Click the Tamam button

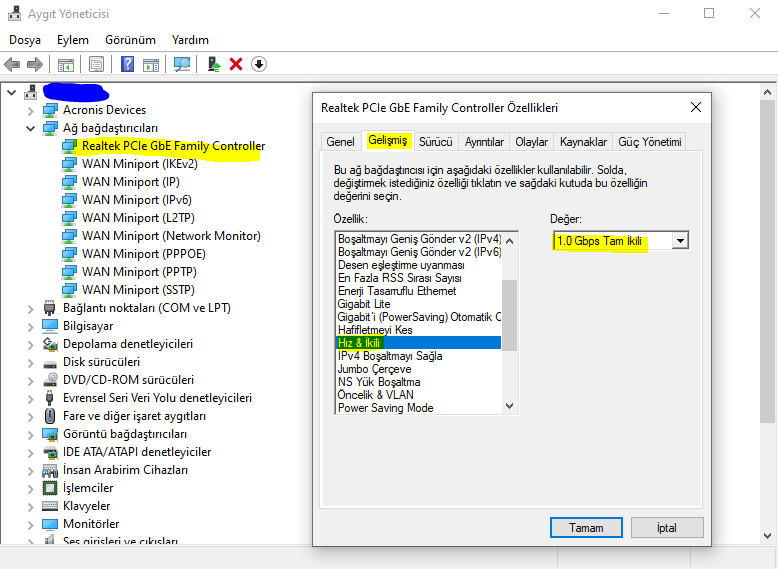coord(586,528)
